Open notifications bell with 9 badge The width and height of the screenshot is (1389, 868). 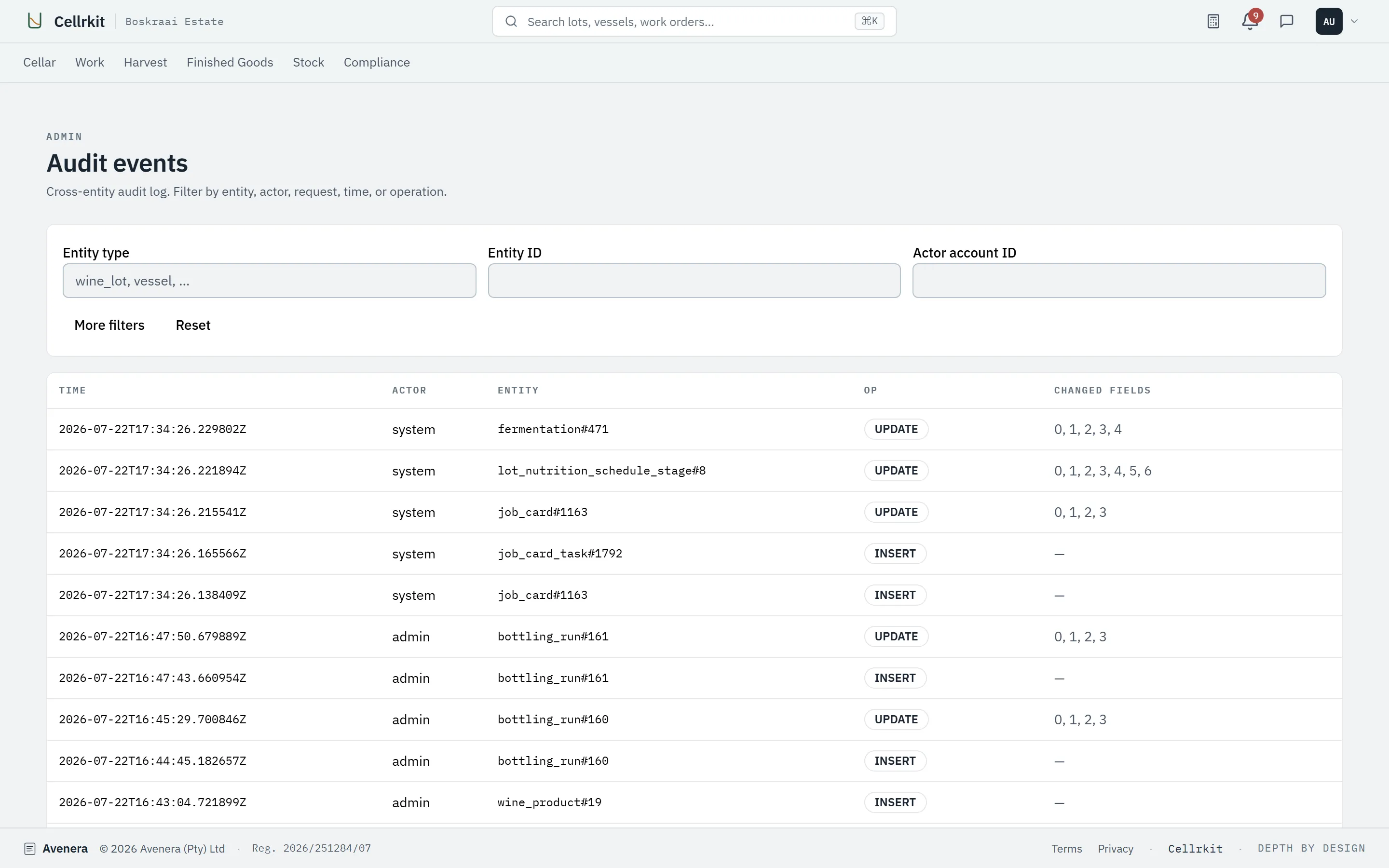pos(1250,21)
